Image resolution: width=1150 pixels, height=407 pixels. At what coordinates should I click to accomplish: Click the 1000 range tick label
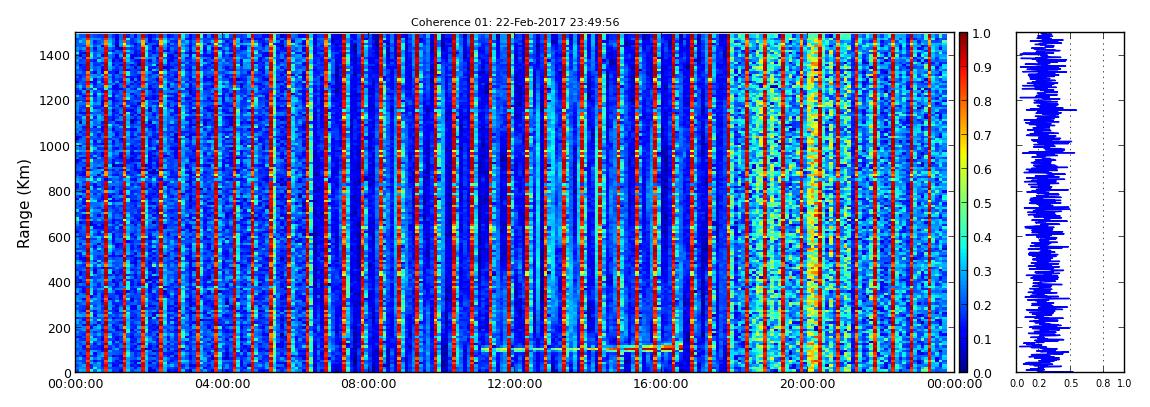tap(55, 146)
